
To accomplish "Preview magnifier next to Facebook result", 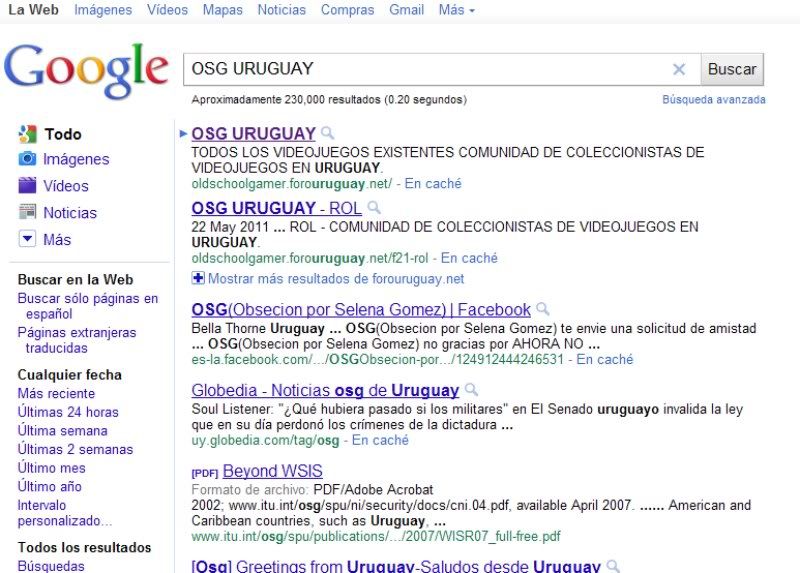I will coord(543,309).
